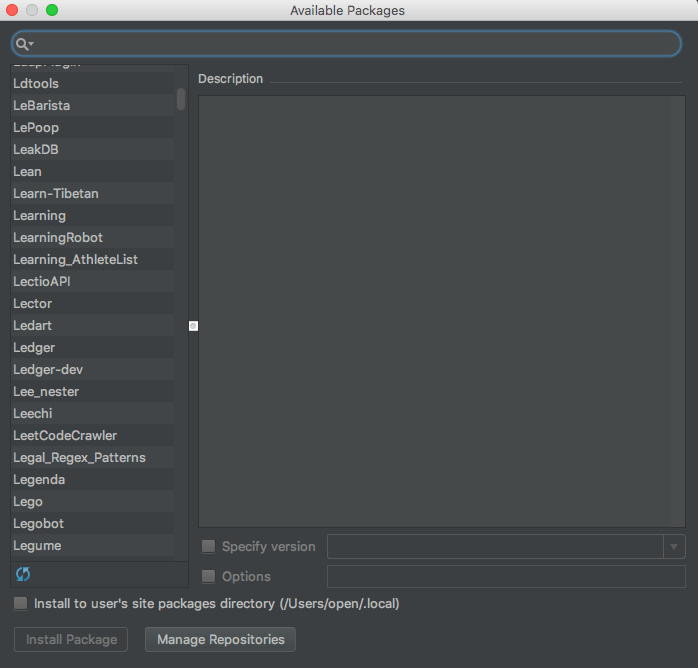Select the Learn-Tibetan package
The width and height of the screenshot is (698, 668).
tap(93, 194)
